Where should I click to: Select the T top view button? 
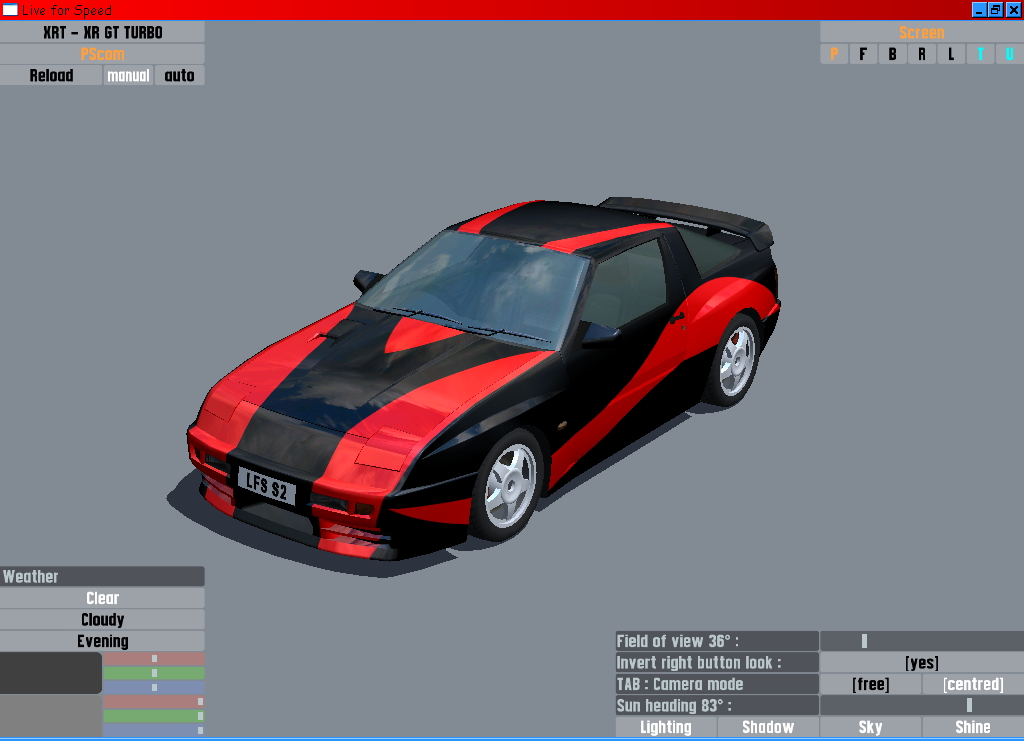pos(980,54)
